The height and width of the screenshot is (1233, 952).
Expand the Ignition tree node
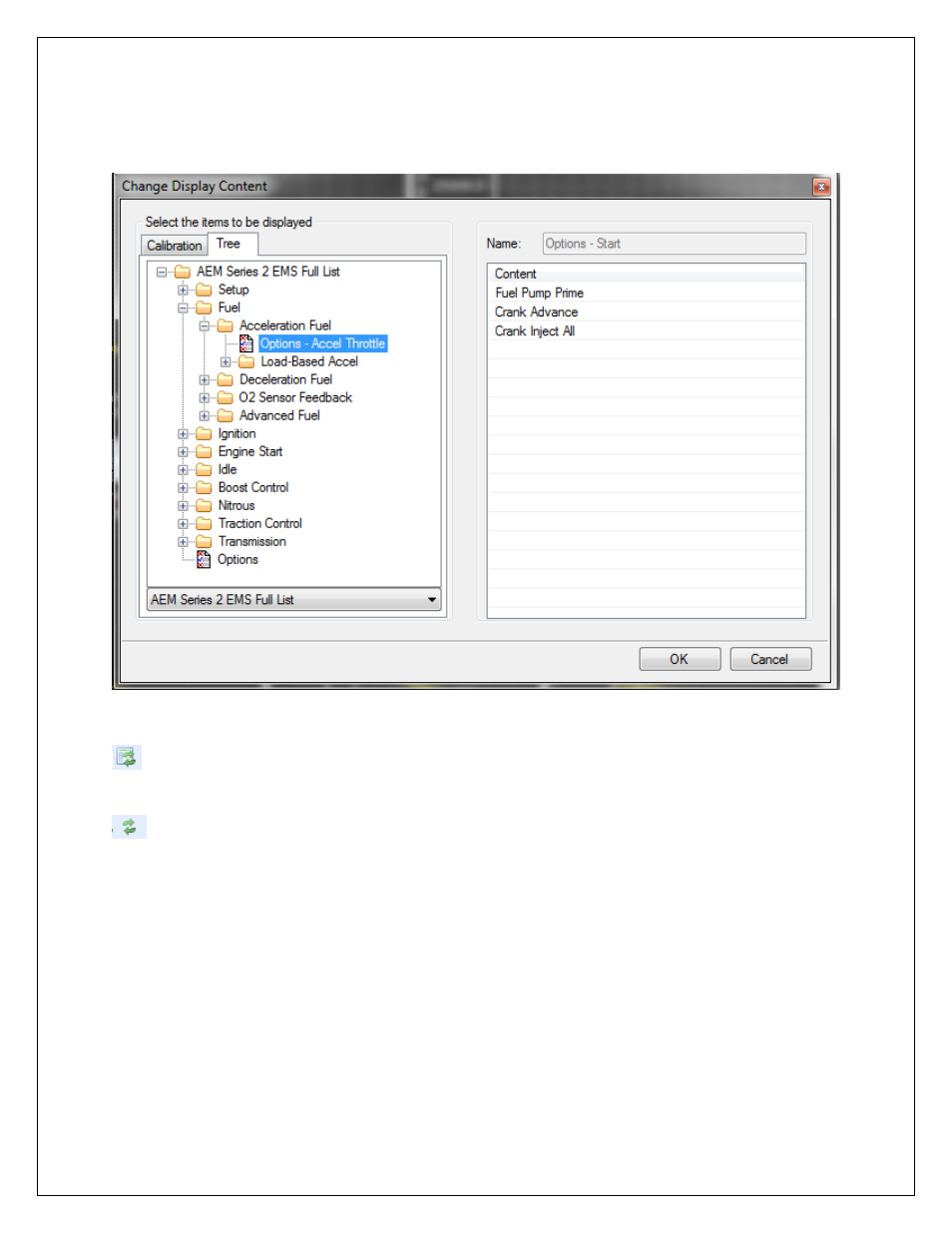pyautogui.click(x=183, y=433)
